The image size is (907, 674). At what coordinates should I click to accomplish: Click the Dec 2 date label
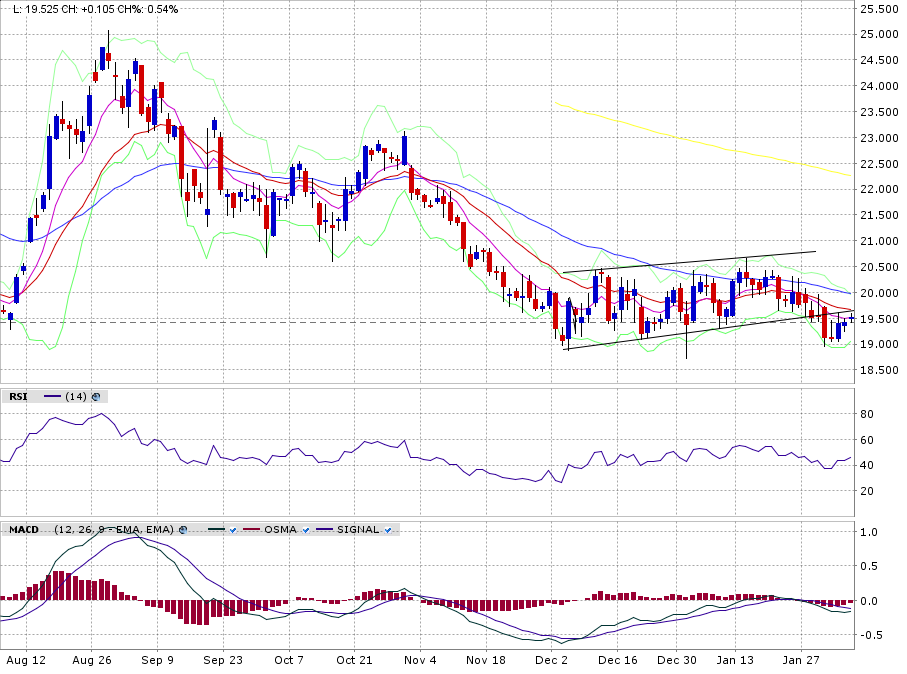coord(552,660)
